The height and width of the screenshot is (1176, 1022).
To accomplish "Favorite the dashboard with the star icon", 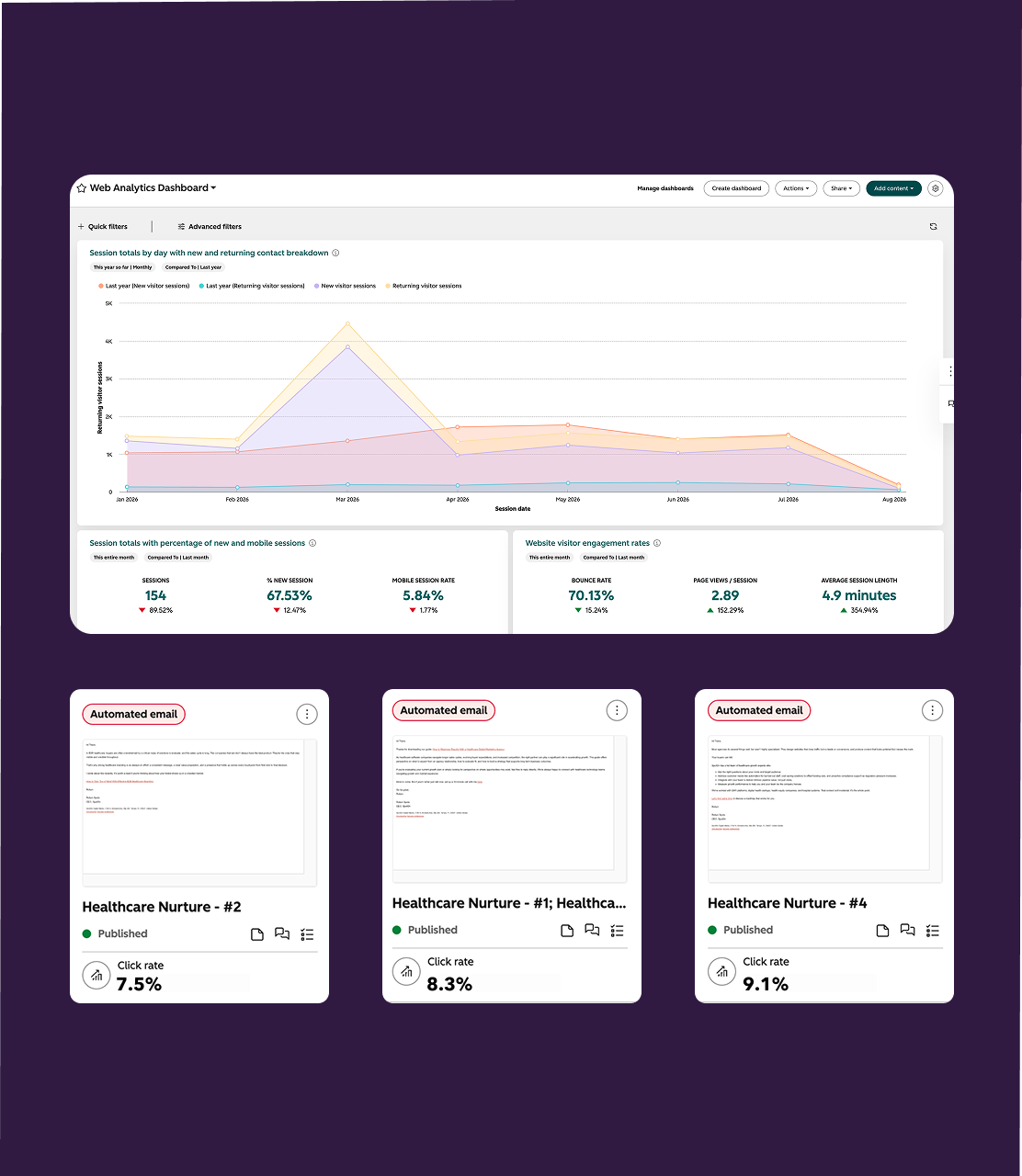I will coord(81,188).
